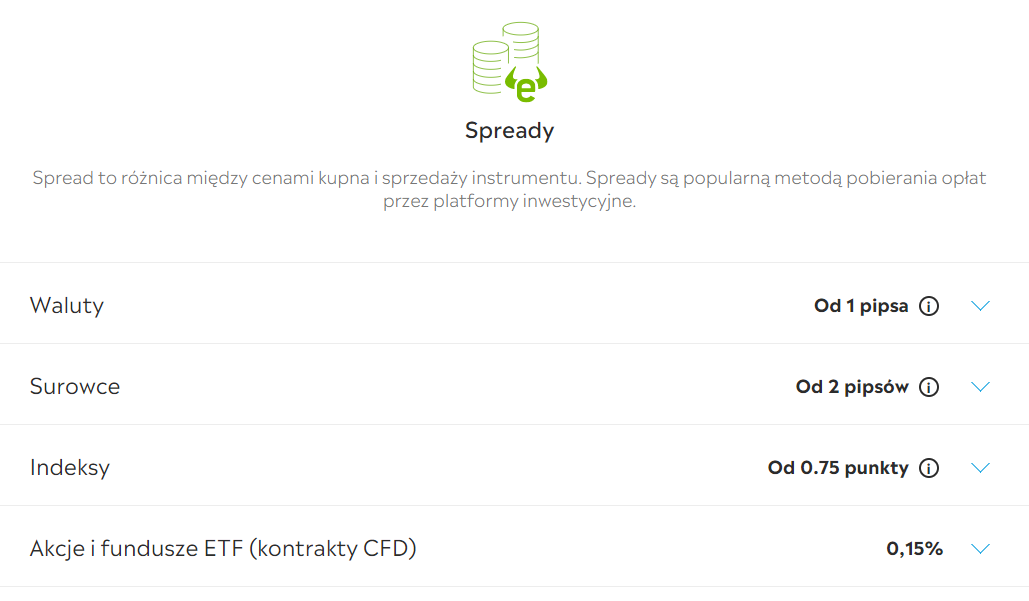Click the 0,15% spread value
The height and width of the screenshot is (601, 1029).
pos(914,549)
